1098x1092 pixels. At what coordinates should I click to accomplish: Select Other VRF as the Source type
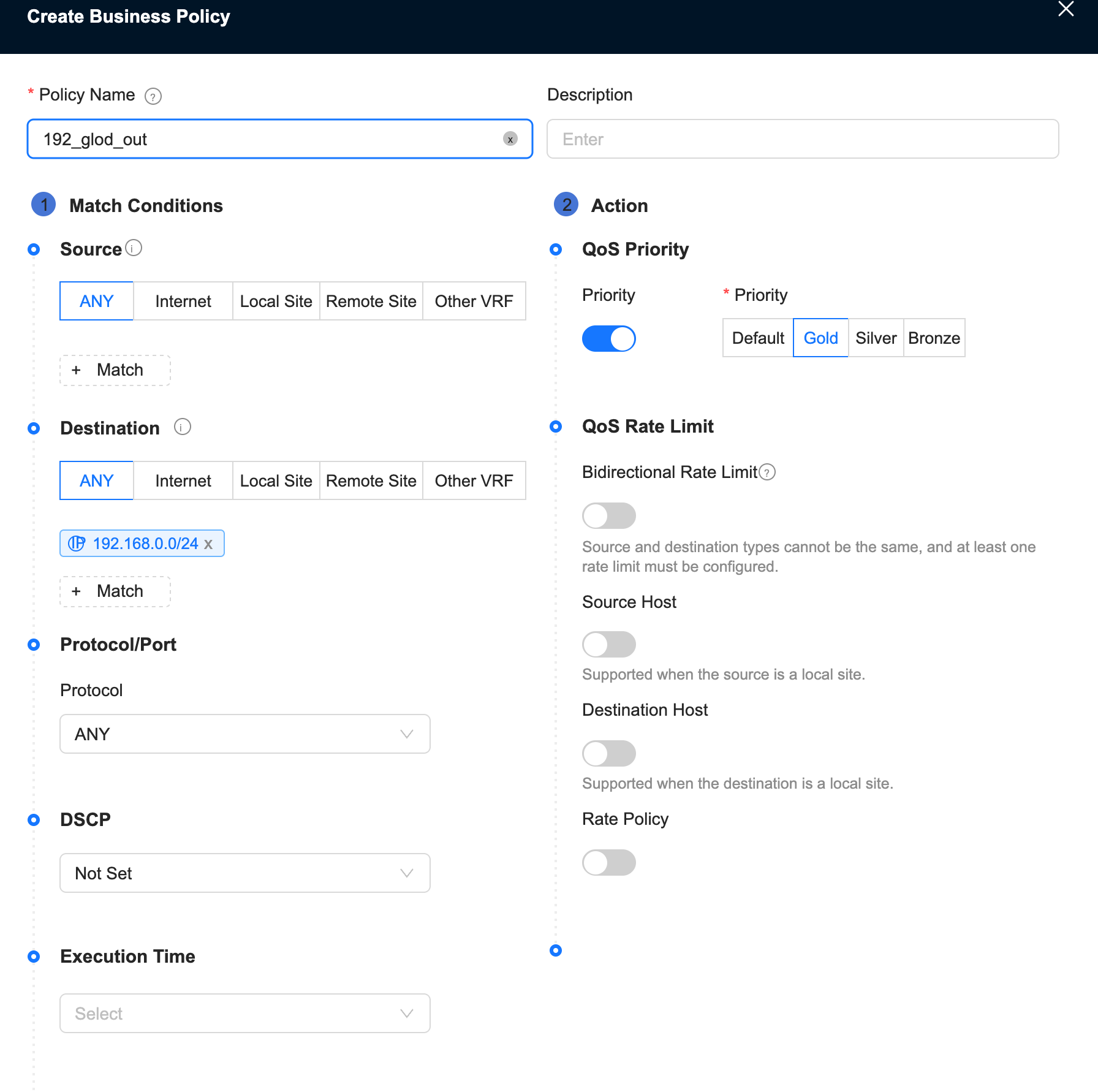474,301
